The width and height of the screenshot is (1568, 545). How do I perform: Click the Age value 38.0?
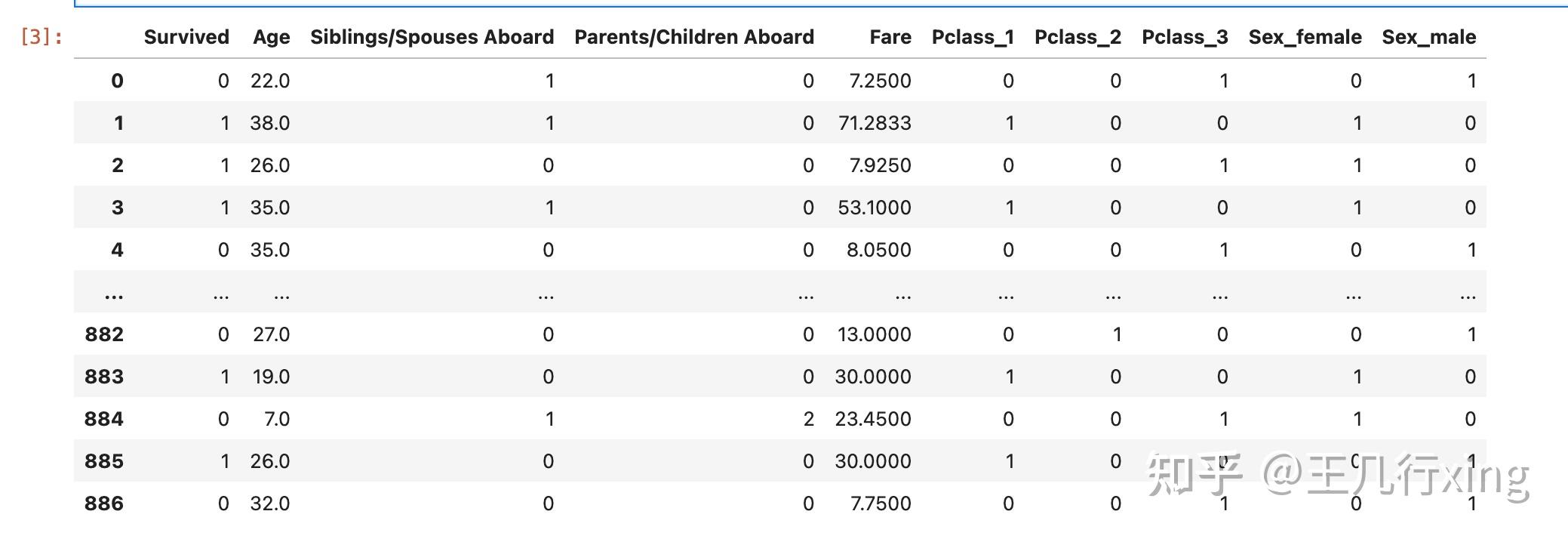269,123
